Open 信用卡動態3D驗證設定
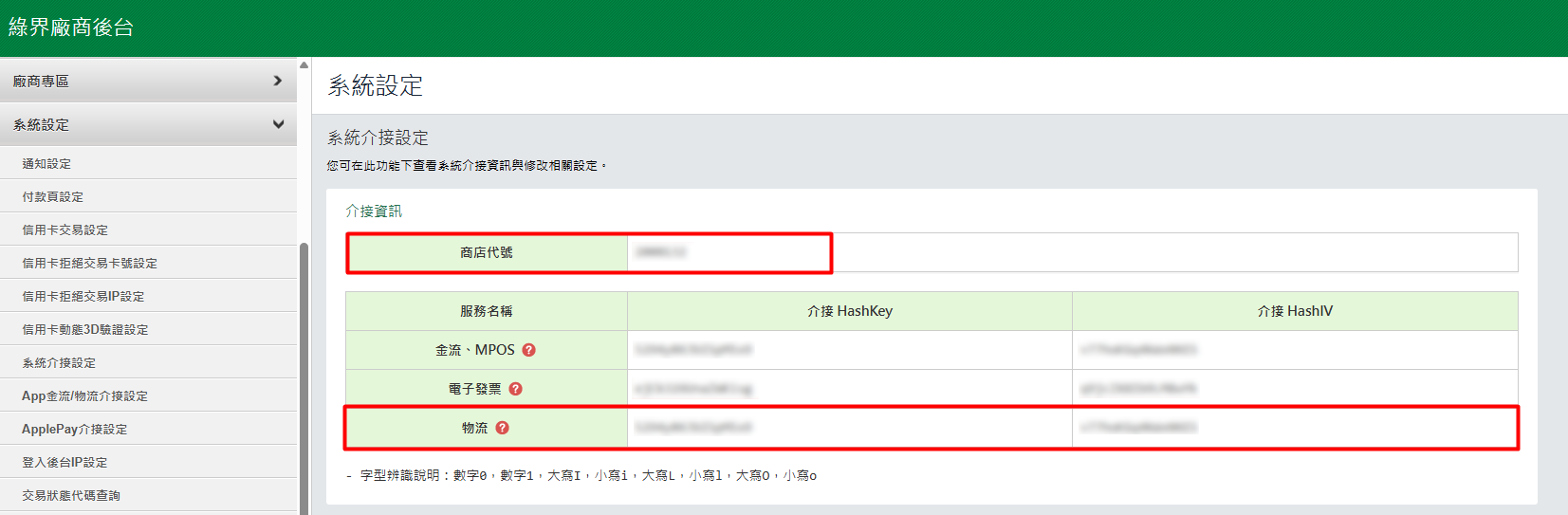This screenshot has width=1568, height=515. (85, 330)
